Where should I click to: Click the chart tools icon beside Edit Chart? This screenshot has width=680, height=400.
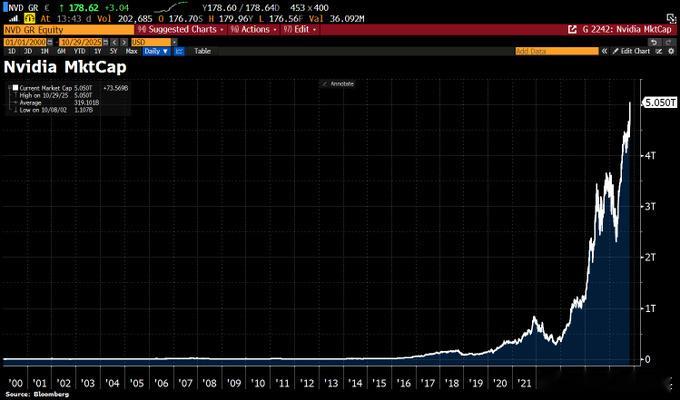pos(659,51)
